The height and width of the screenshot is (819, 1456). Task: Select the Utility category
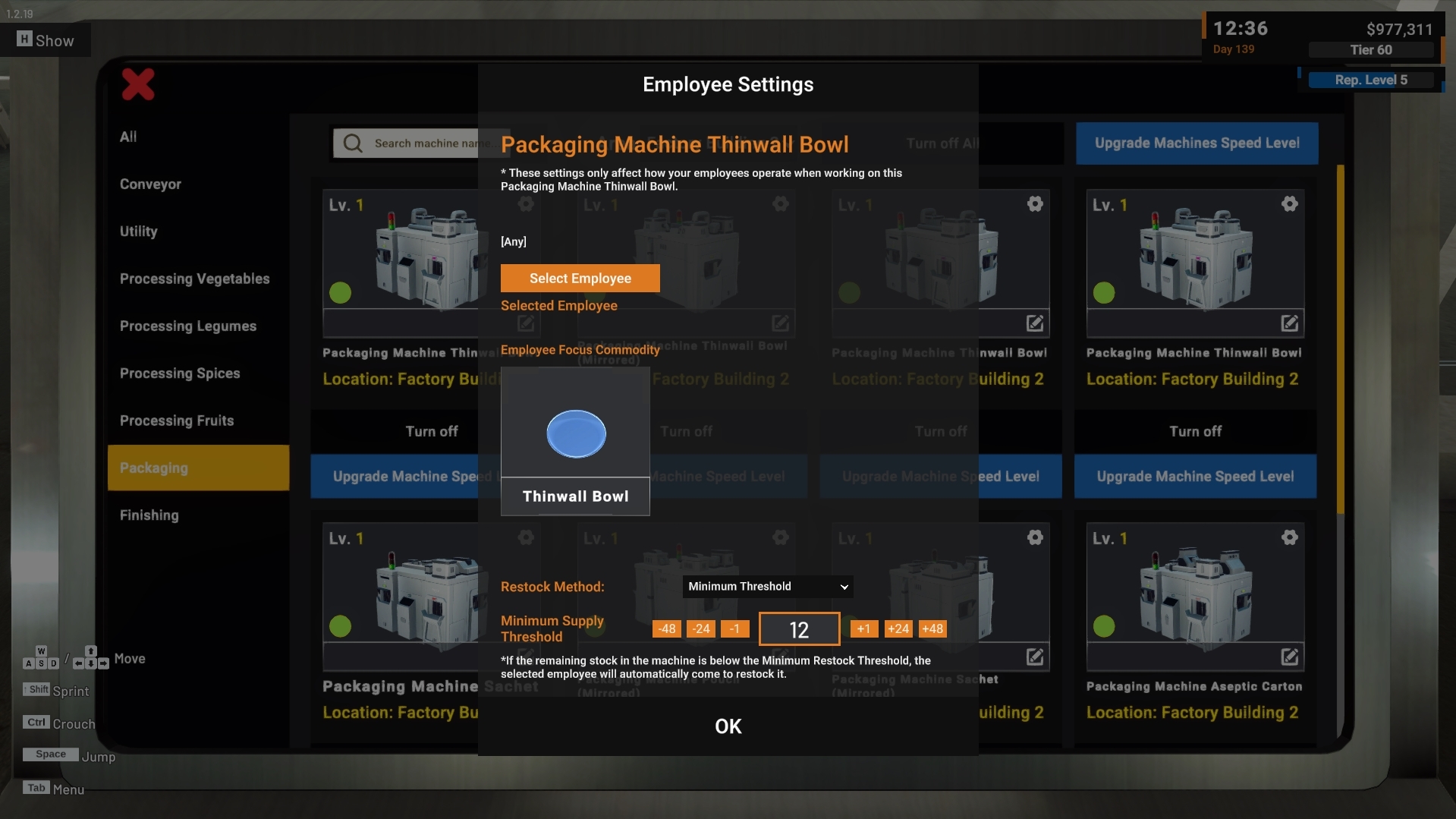[x=139, y=232]
